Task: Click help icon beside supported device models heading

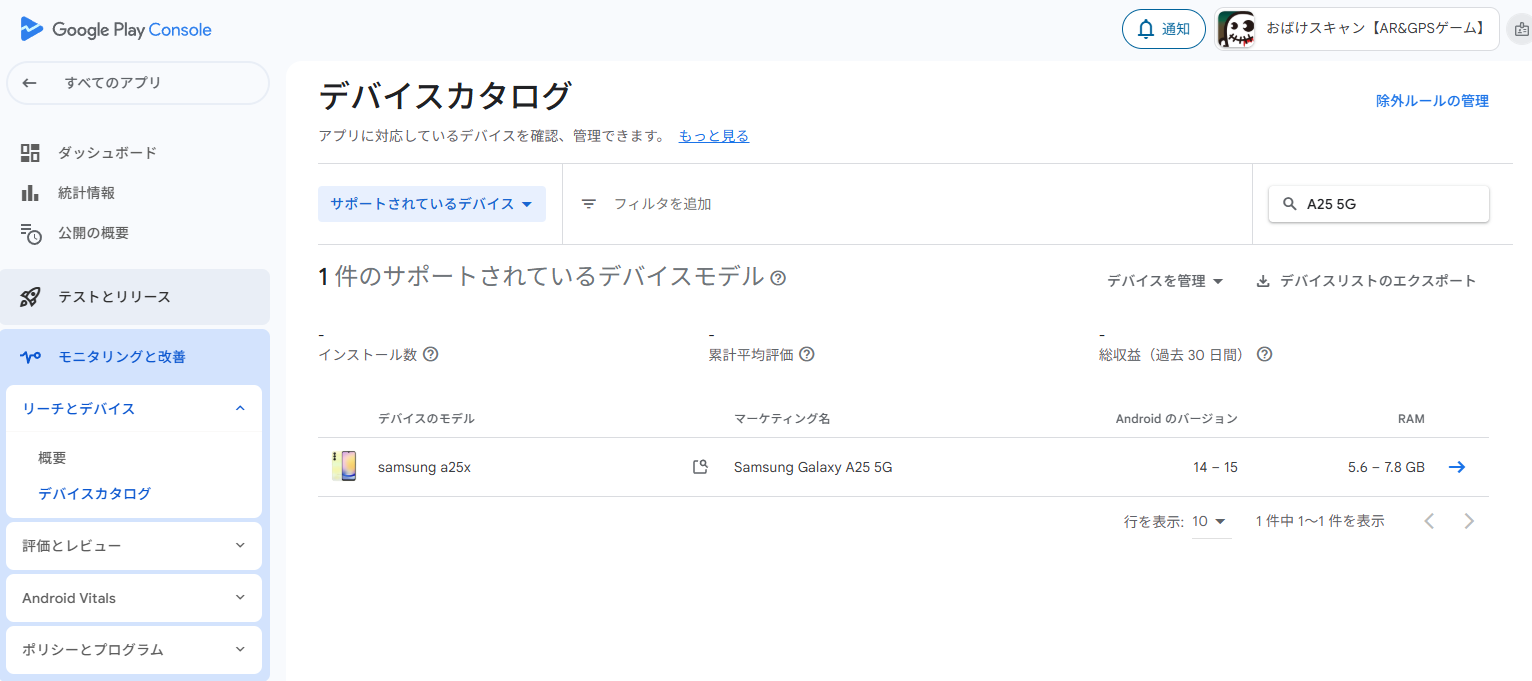Action: coord(778,278)
